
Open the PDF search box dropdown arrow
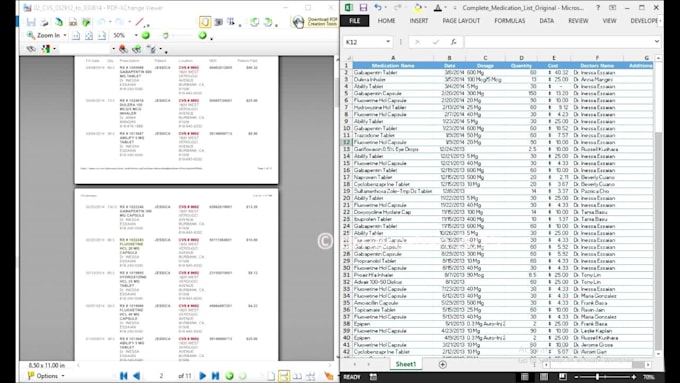pyautogui.click(x=113, y=49)
